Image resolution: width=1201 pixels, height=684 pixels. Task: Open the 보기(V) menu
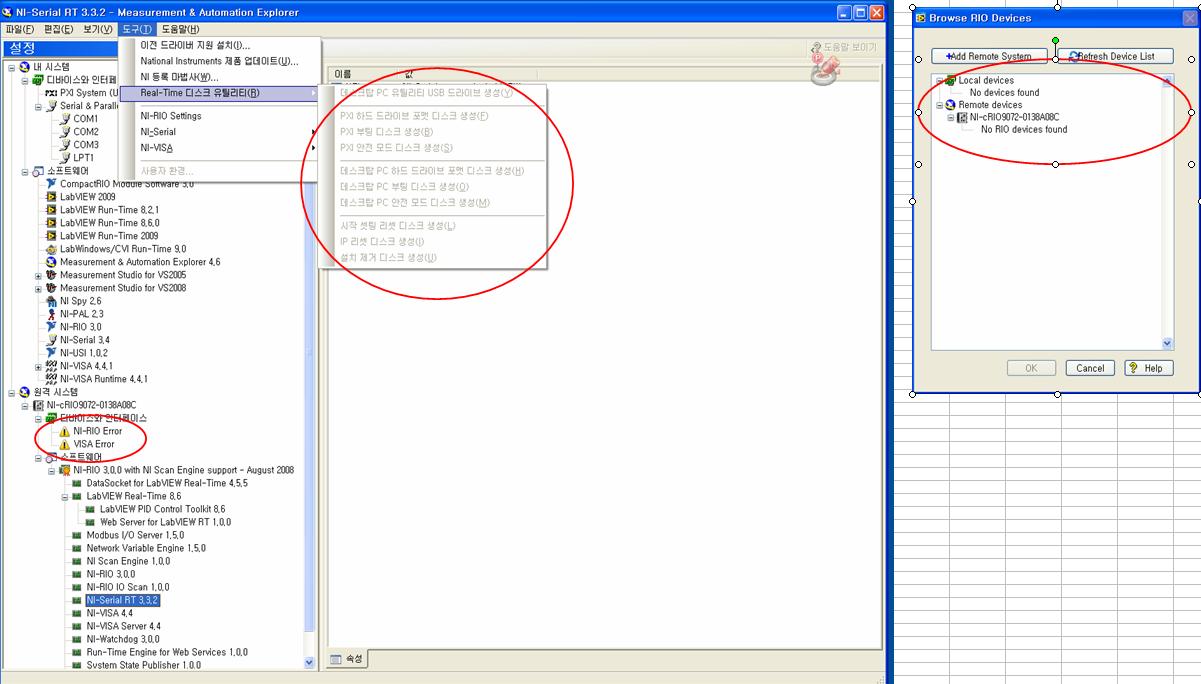click(97, 29)
